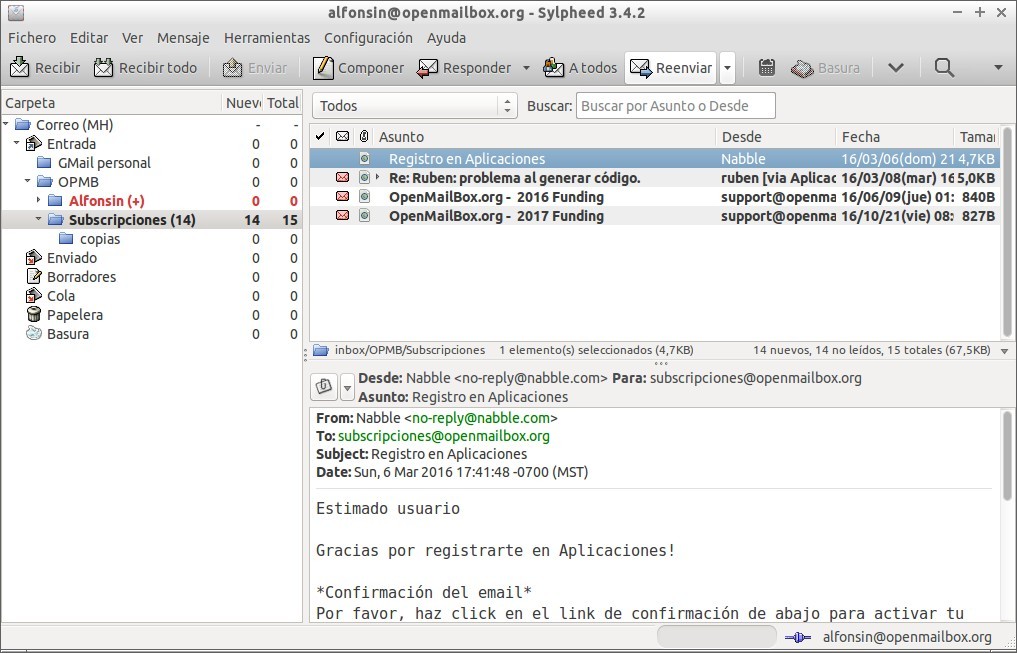Click the calendar-like toolbar icon
Screen dimensions: 1017x653
pyautogui.click(x=767, y=67)
